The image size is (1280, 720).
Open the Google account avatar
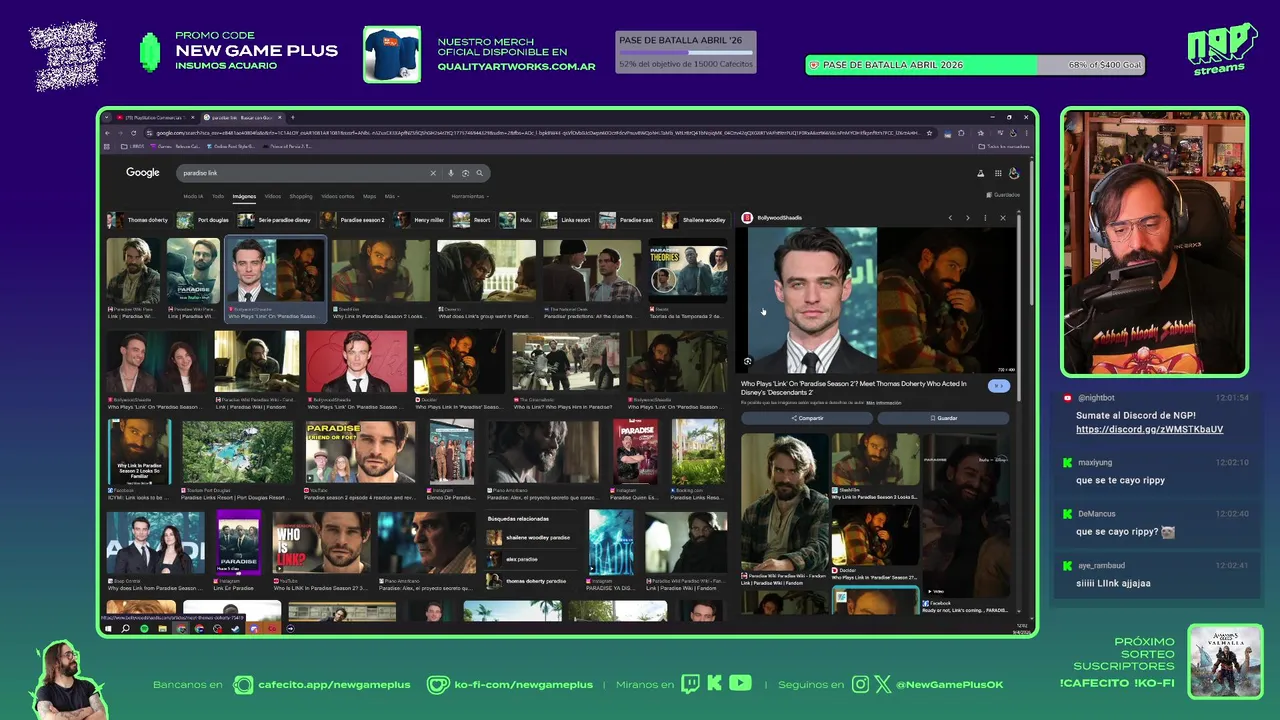[1013, 173]
